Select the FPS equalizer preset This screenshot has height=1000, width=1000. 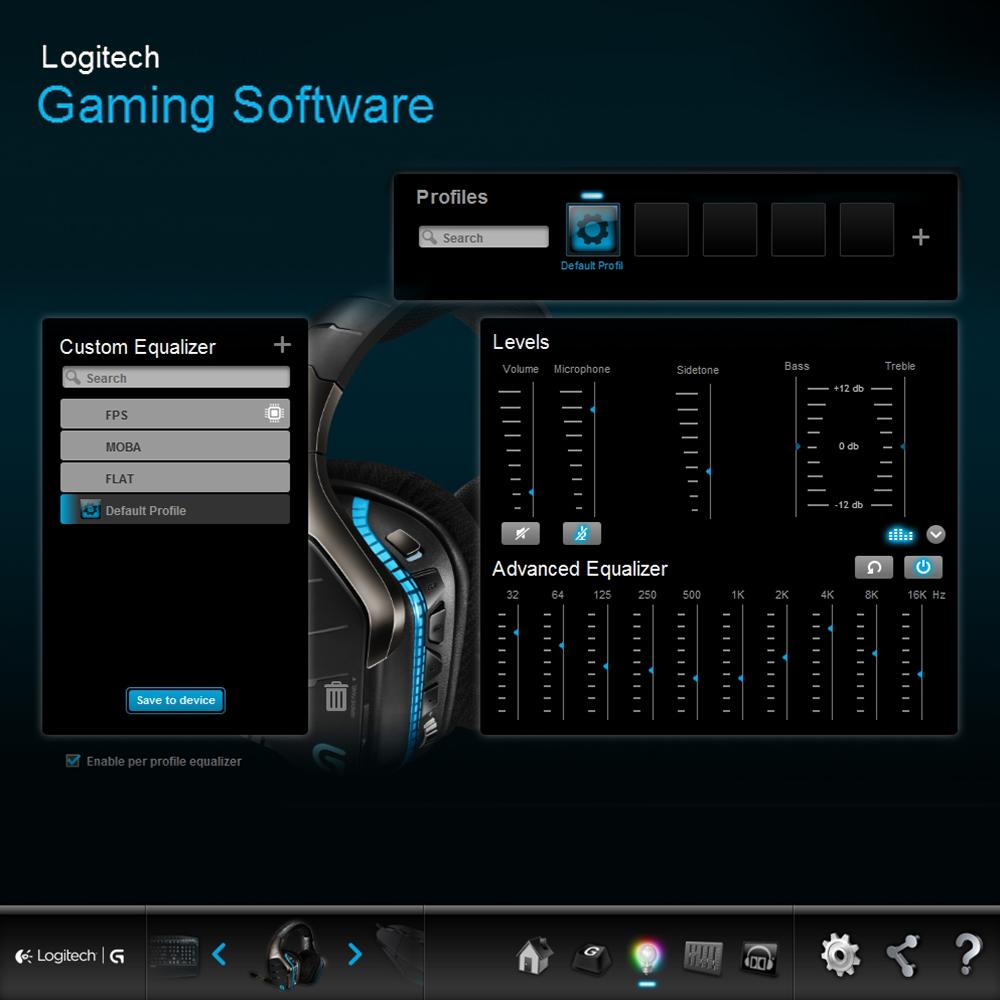175,414
